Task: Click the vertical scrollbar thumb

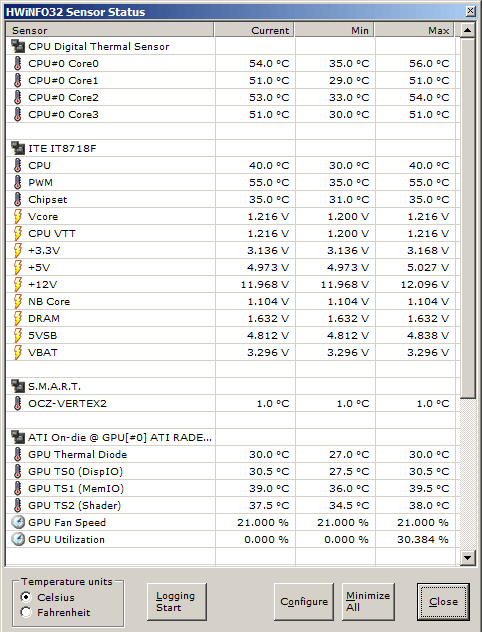Action: [x=467, y=218]
